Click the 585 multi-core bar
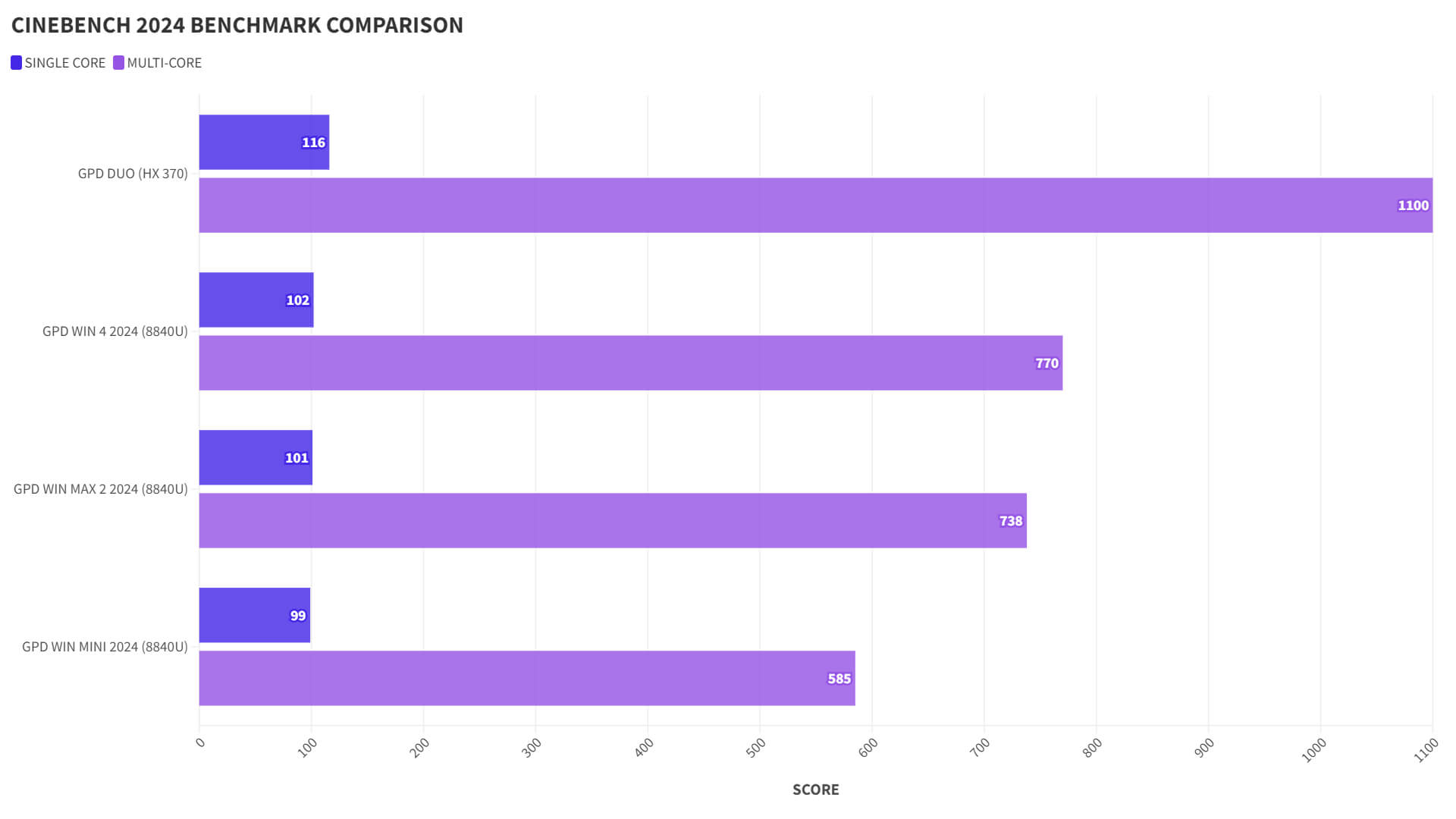The width and height of the screenshot is (1456, 819). pos(527,679)
